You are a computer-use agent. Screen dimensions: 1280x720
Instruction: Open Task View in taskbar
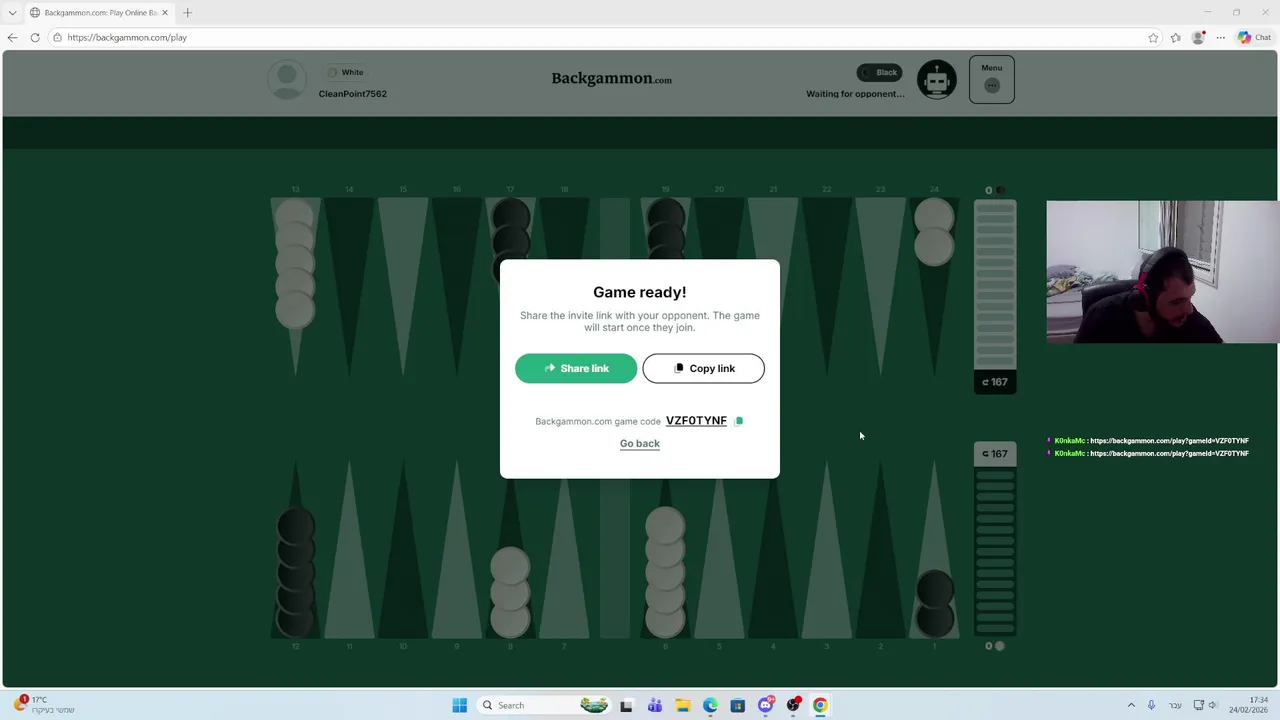tap(626, 705)
